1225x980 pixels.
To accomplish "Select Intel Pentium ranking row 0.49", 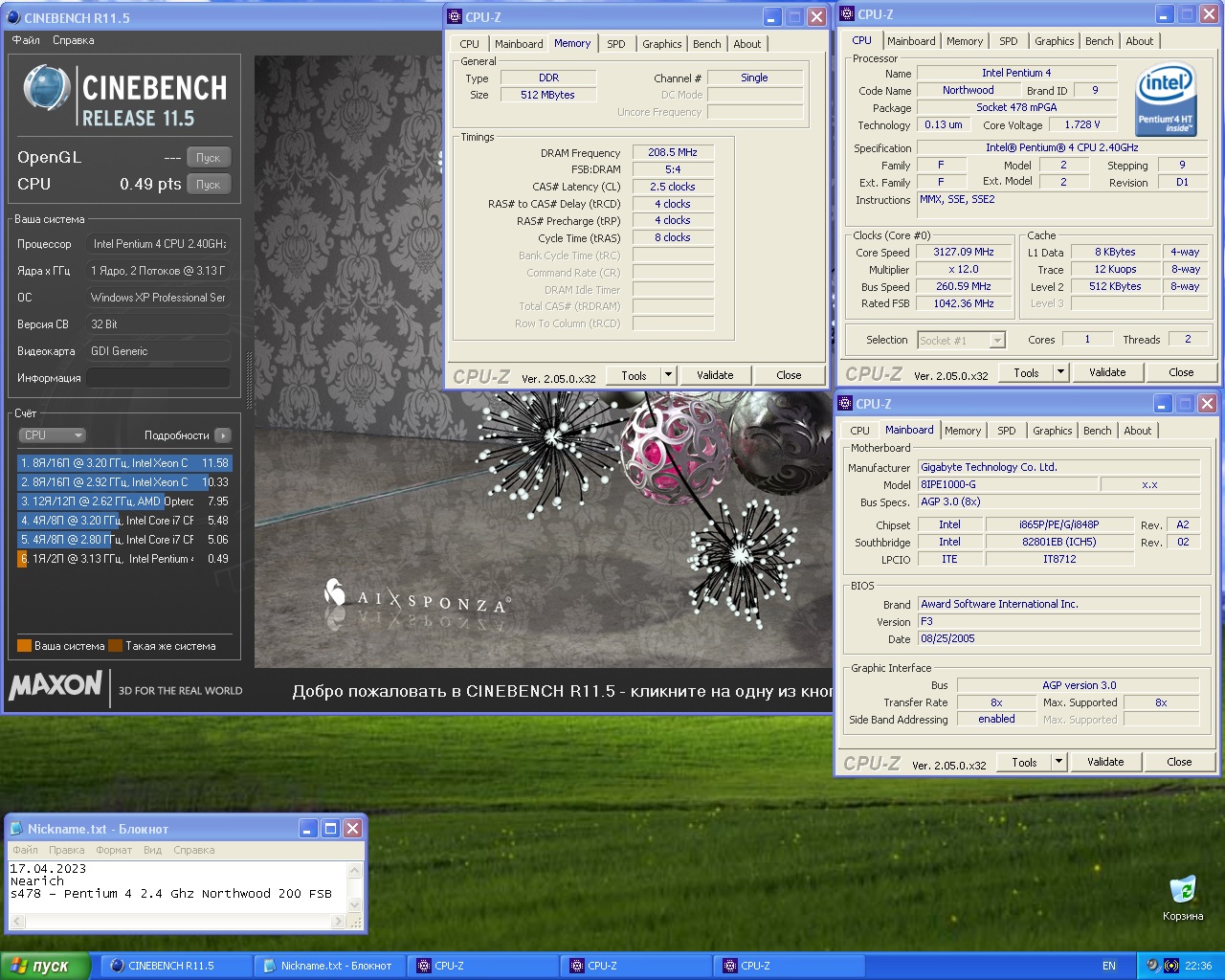I will point(124,559).
